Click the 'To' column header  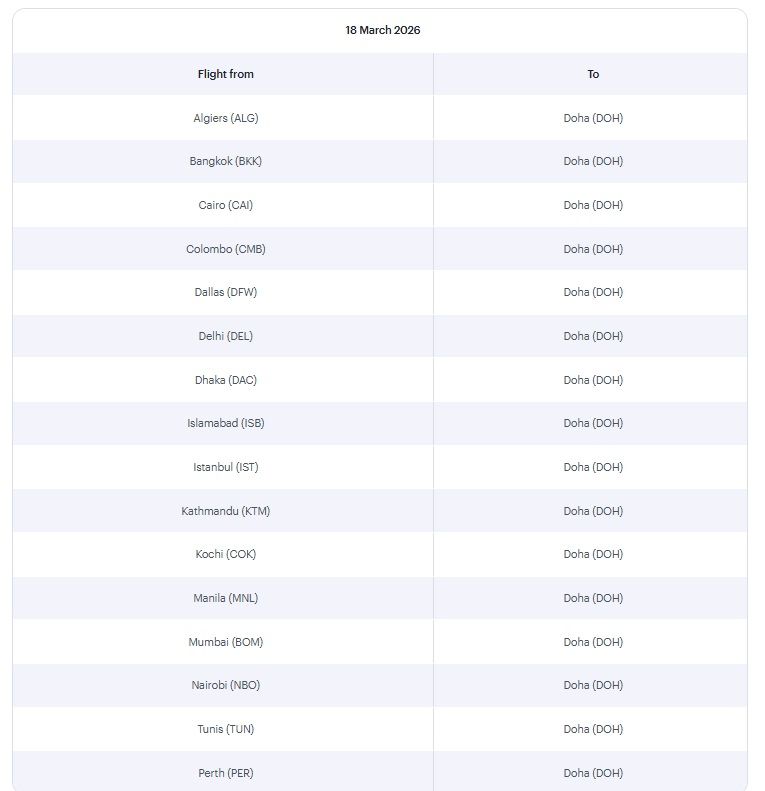point(593,74)
